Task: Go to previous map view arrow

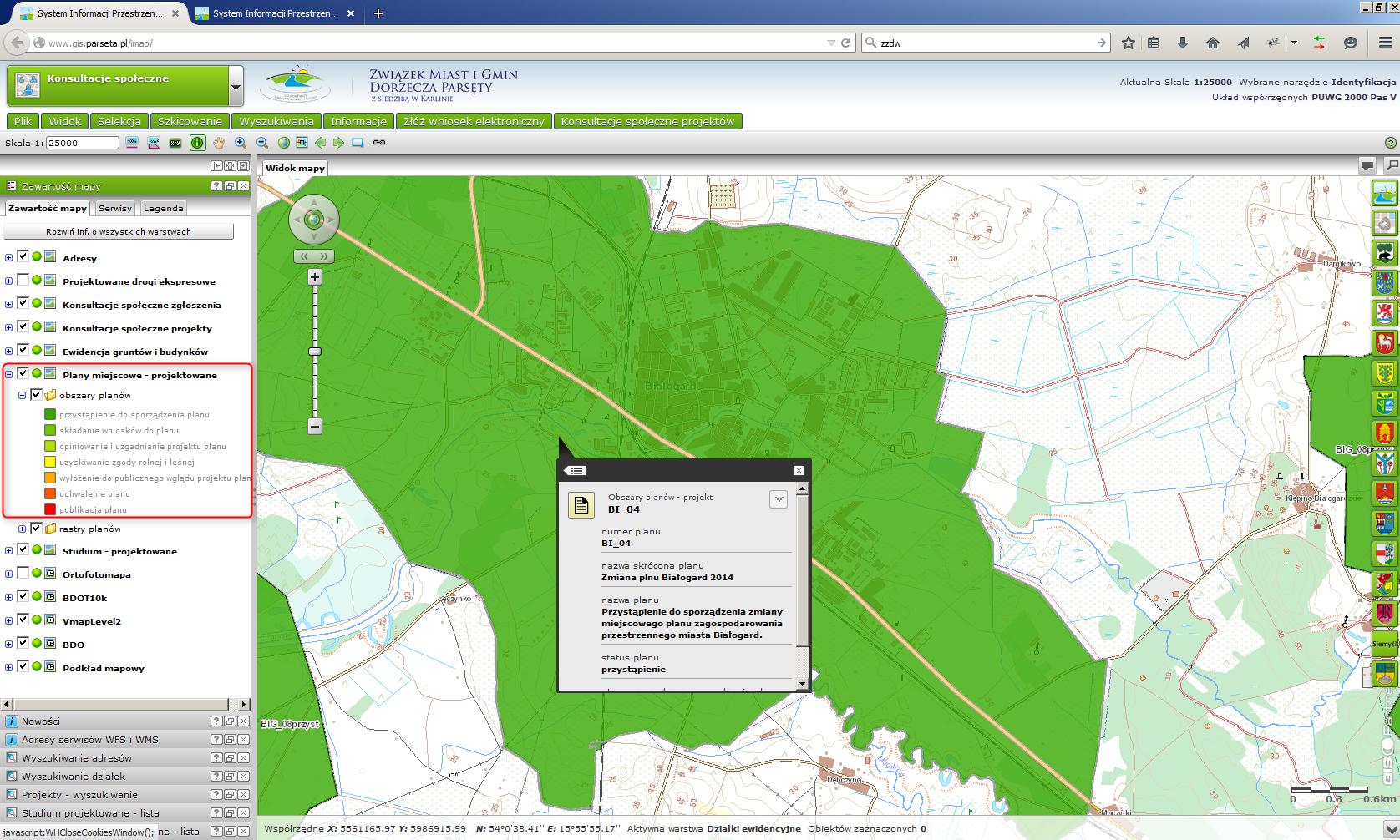Action: coord(320,143)
